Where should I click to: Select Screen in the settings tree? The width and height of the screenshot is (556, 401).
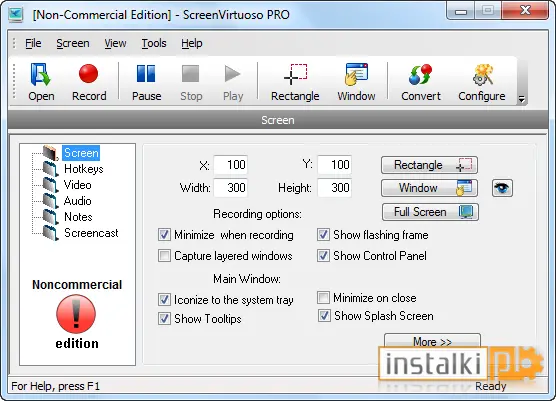[x=81, y=153]
